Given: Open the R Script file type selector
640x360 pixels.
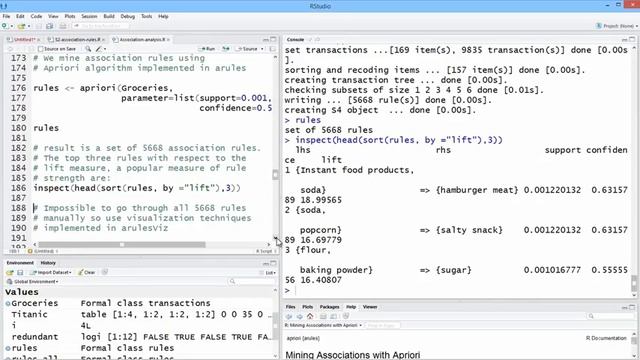Looking at the screenshot, I should click(266, 251).
